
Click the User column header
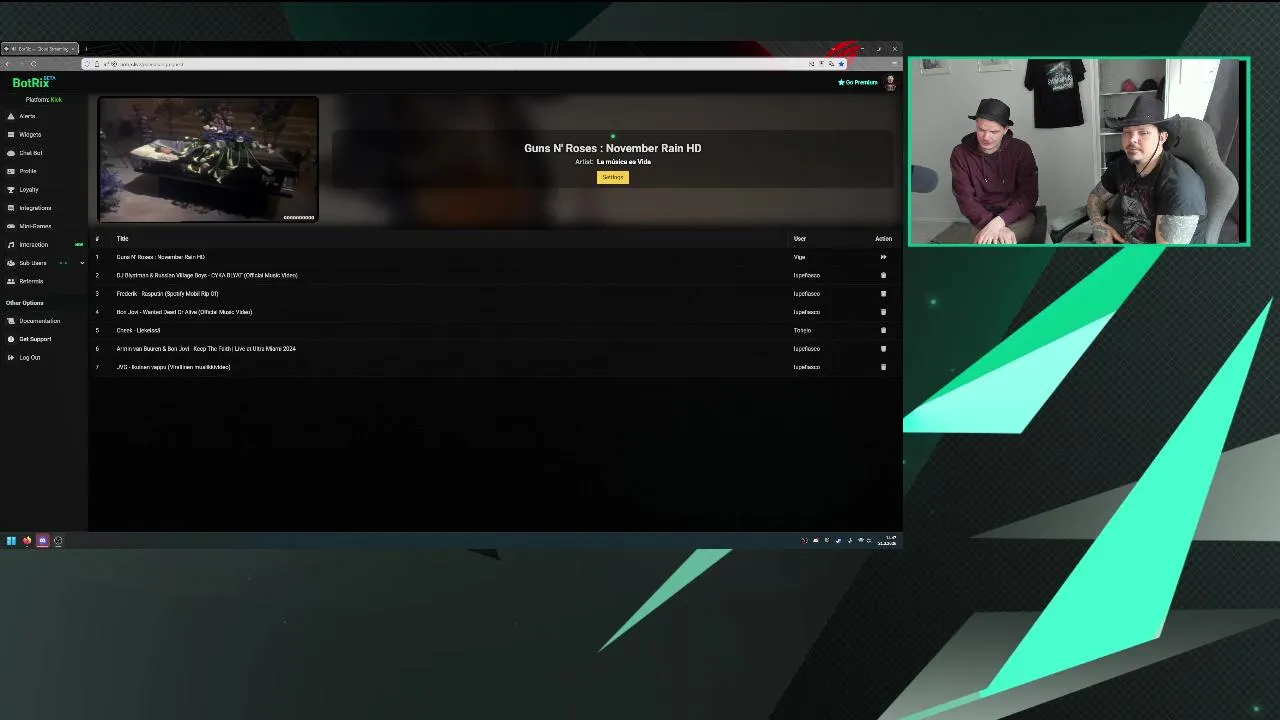click(x=800, y=239)
